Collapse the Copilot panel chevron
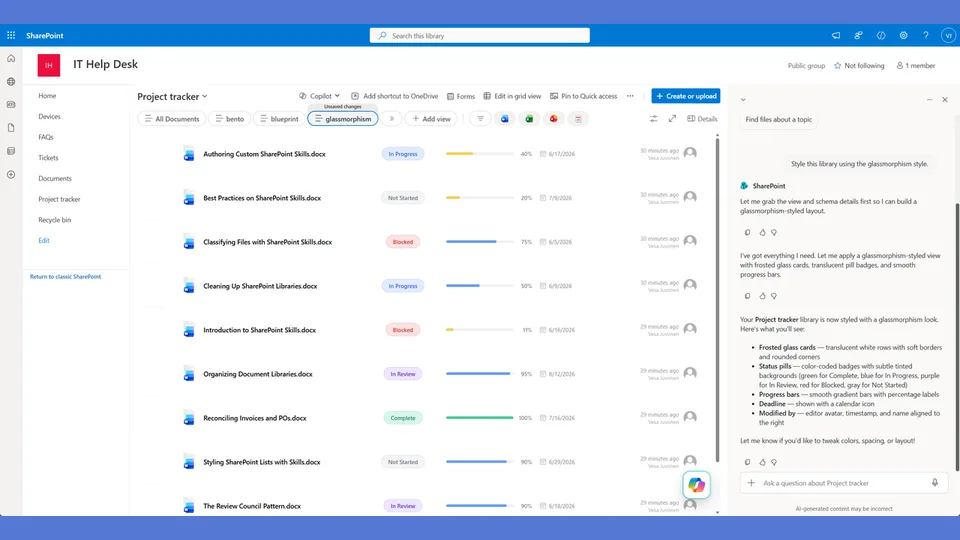This screenshot has width=960, height=540. pos(743,100)
